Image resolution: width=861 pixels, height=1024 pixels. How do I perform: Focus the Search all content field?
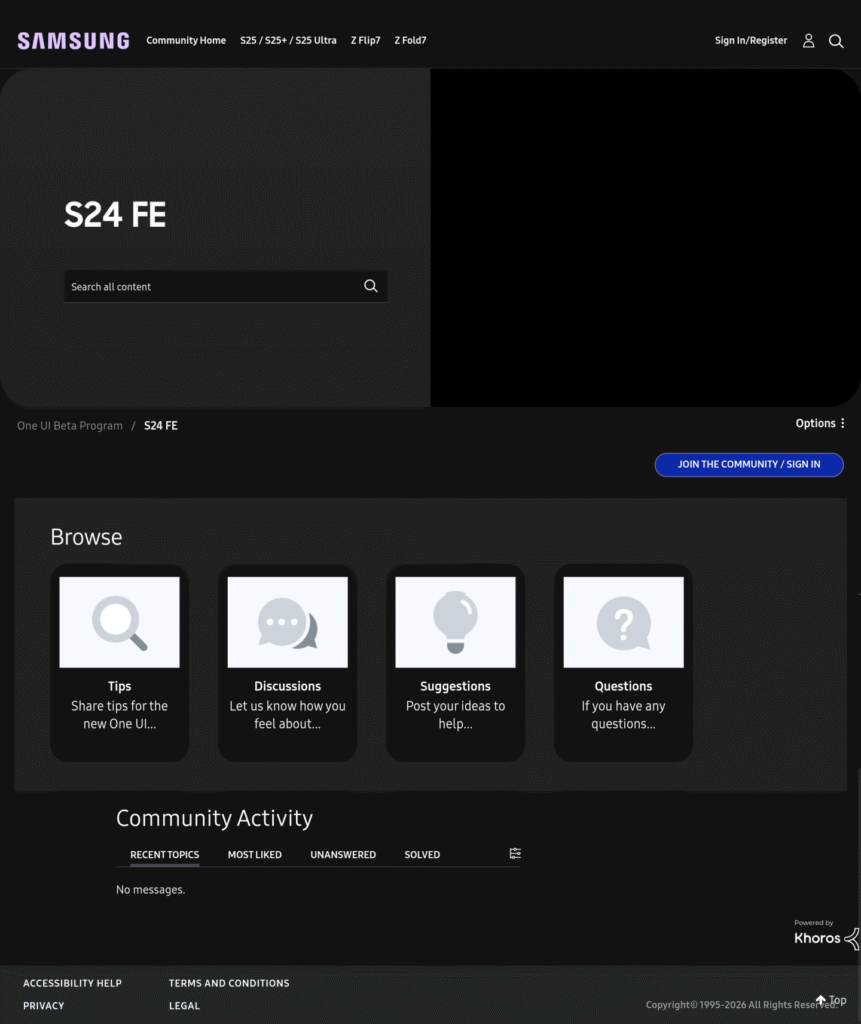(210, 287)
